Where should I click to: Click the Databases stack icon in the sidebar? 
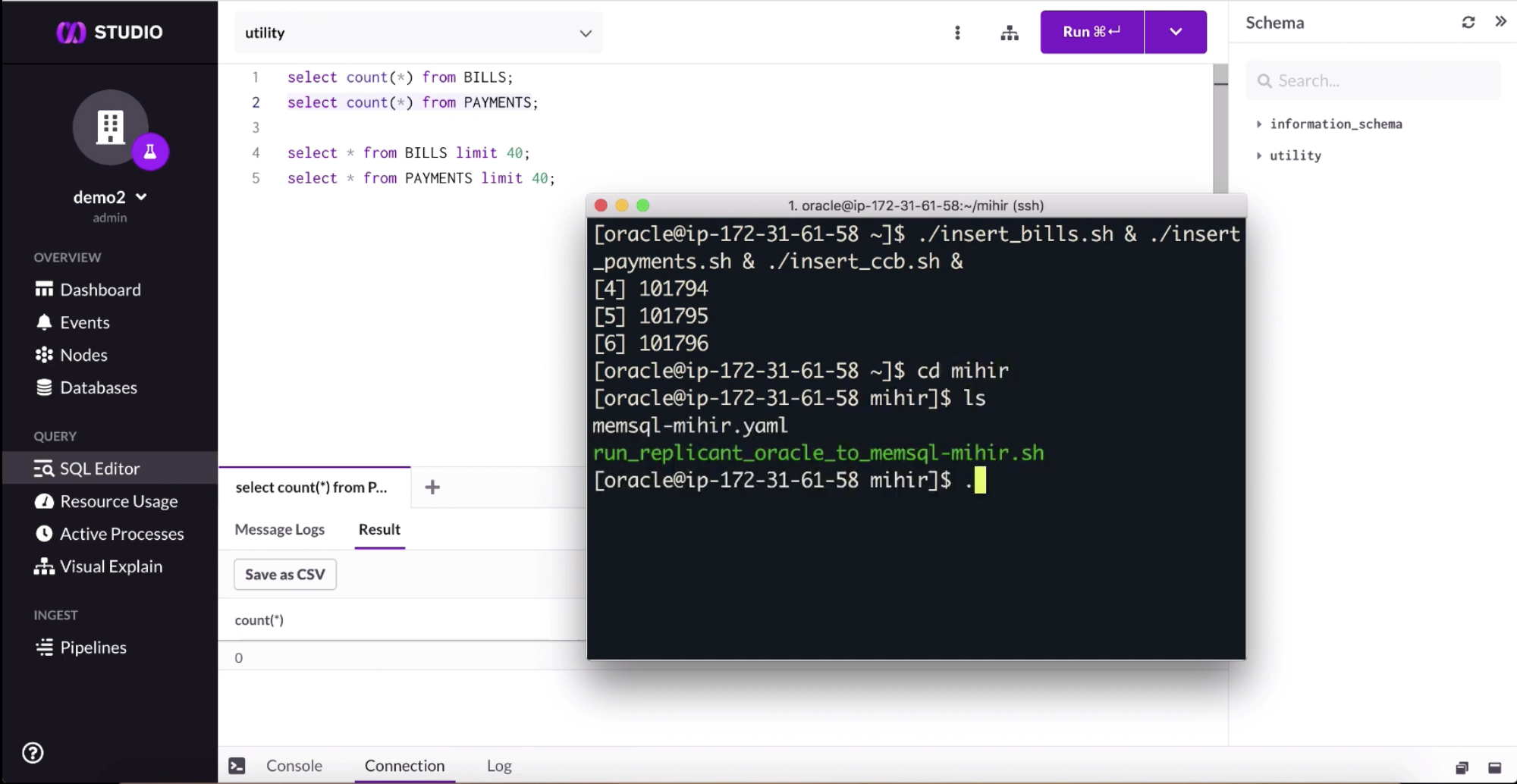pos(44,387)
